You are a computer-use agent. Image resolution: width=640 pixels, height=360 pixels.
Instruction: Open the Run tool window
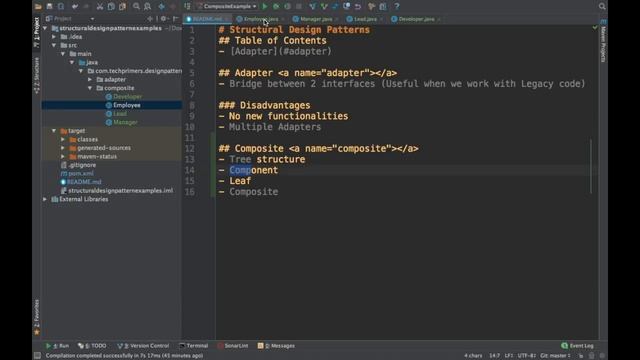(57, 346)
